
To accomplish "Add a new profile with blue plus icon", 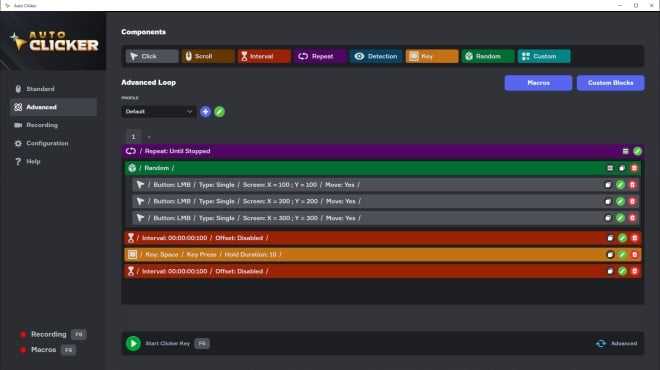I will tap(205, 112).
